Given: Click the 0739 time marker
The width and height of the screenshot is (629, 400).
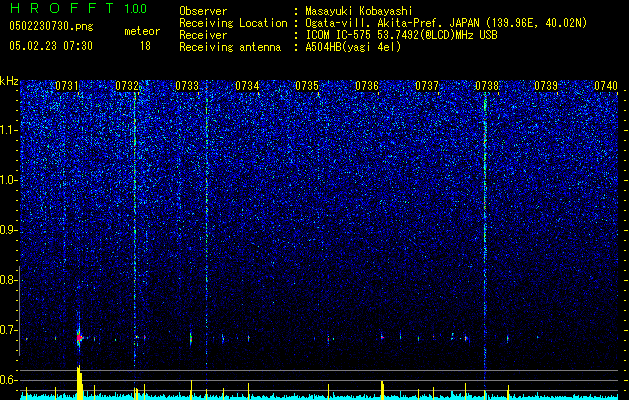Looking at the screenshot, I should coord(546,86).
